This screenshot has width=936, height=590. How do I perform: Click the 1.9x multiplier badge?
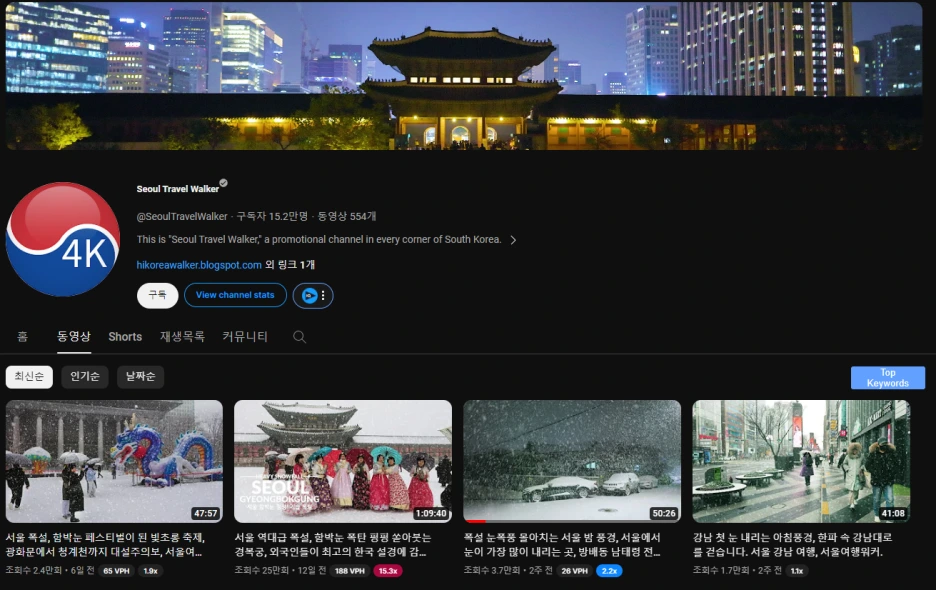150,571
